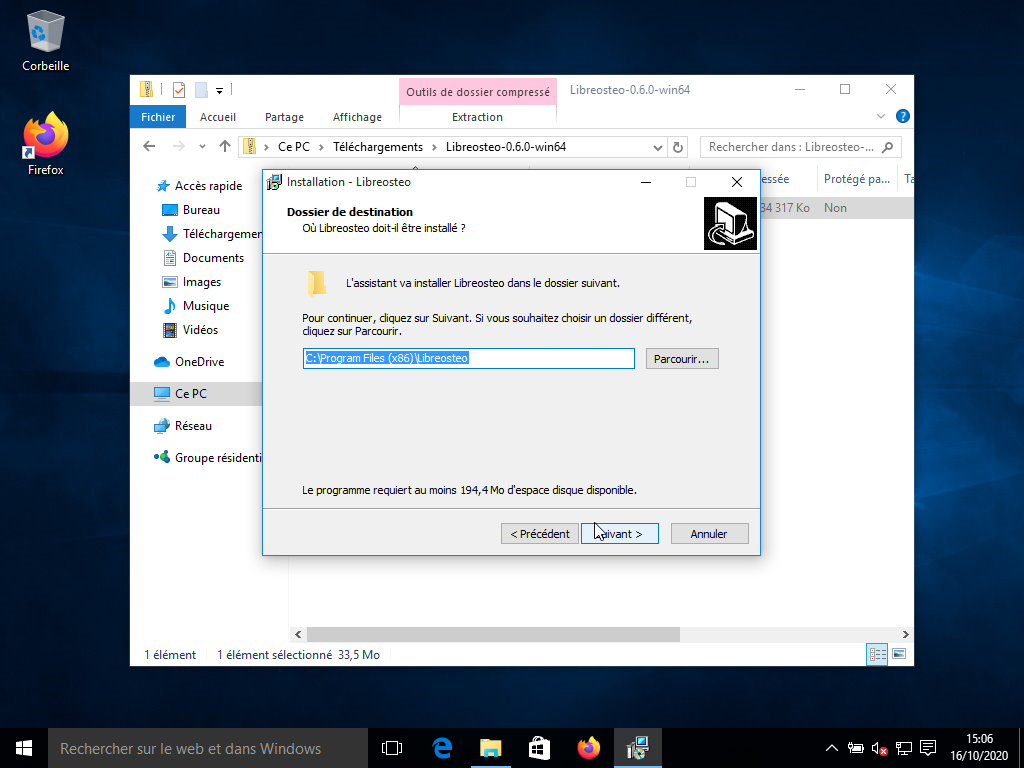Open the network tray icon
1024x768 pixels.
pyautogui.click(x=904, y=748)
